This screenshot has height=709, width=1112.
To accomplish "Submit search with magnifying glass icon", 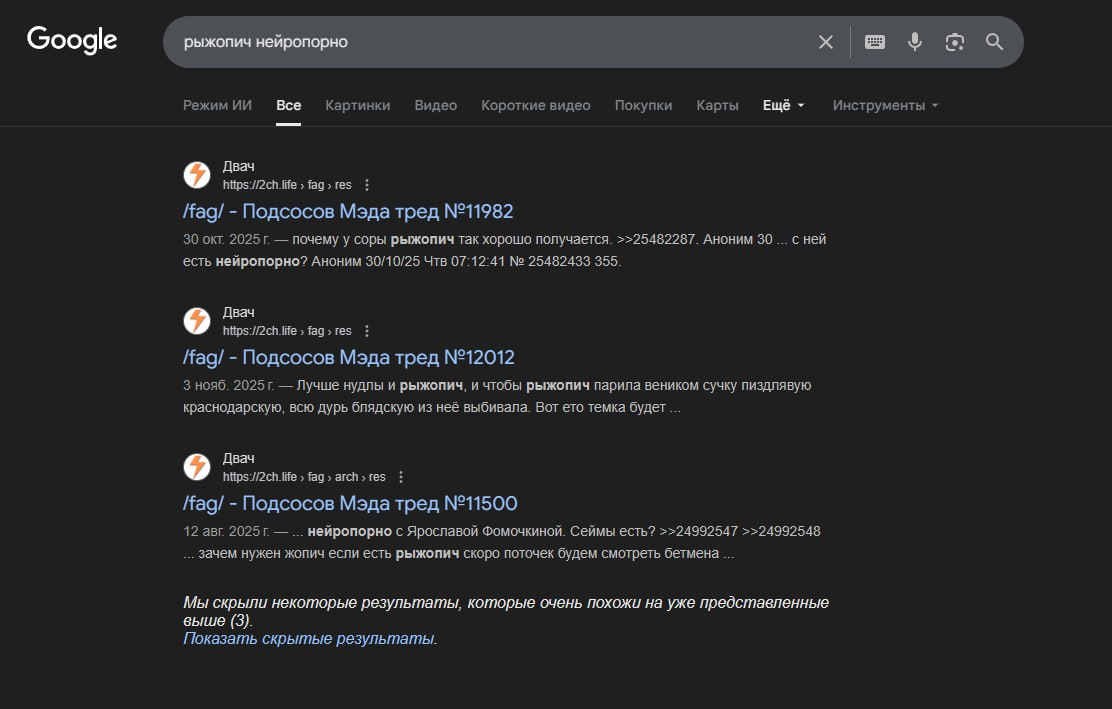I will point(994,42).
